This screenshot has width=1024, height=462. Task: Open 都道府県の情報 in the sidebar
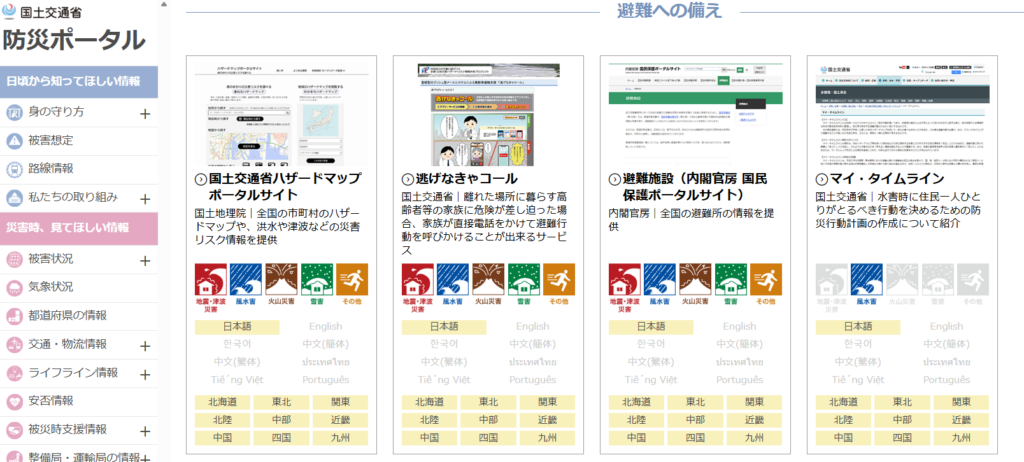point(67,316)
